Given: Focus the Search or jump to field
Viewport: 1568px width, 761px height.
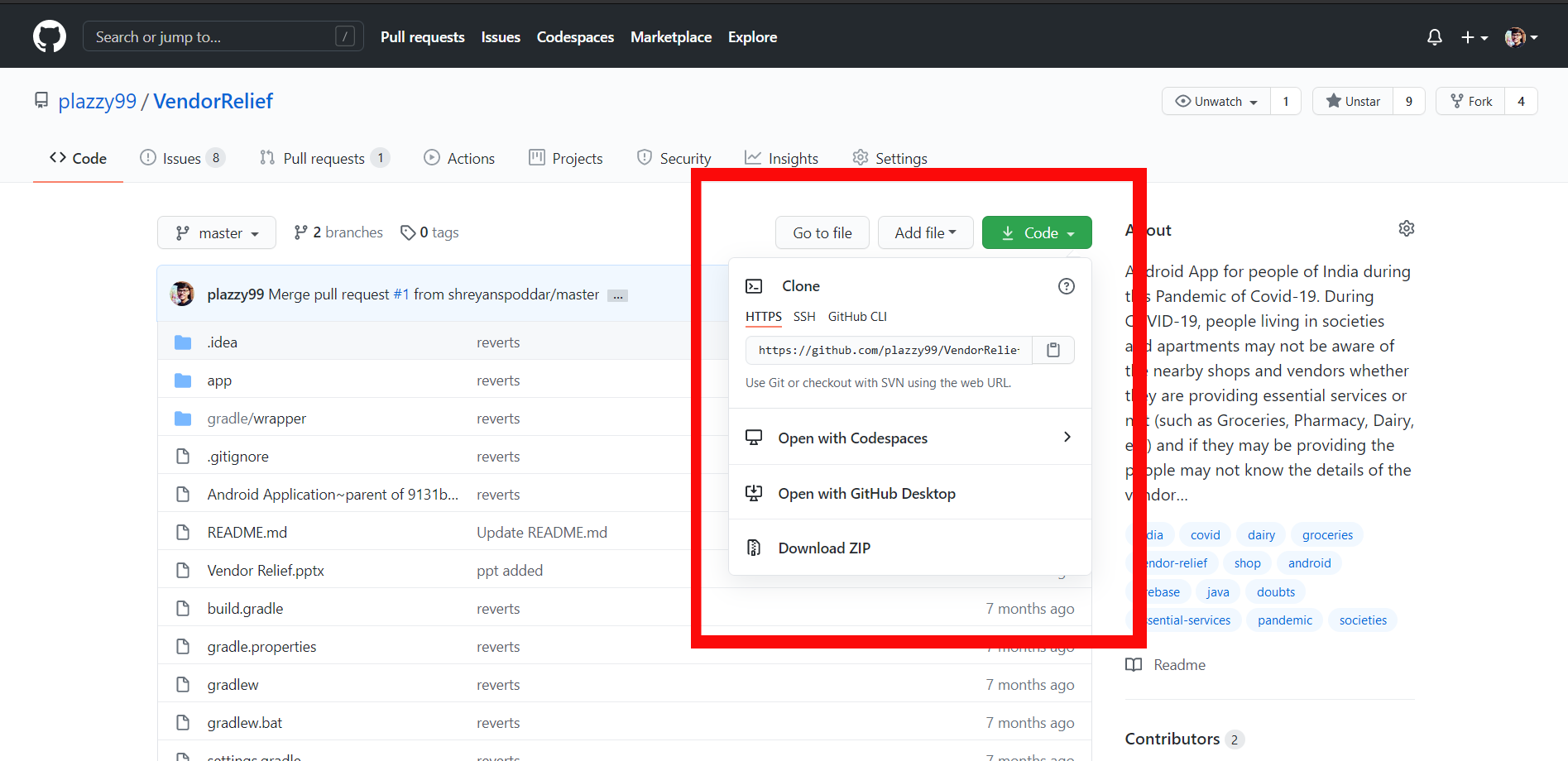Looking at the screenshot, I should point(223,36).
